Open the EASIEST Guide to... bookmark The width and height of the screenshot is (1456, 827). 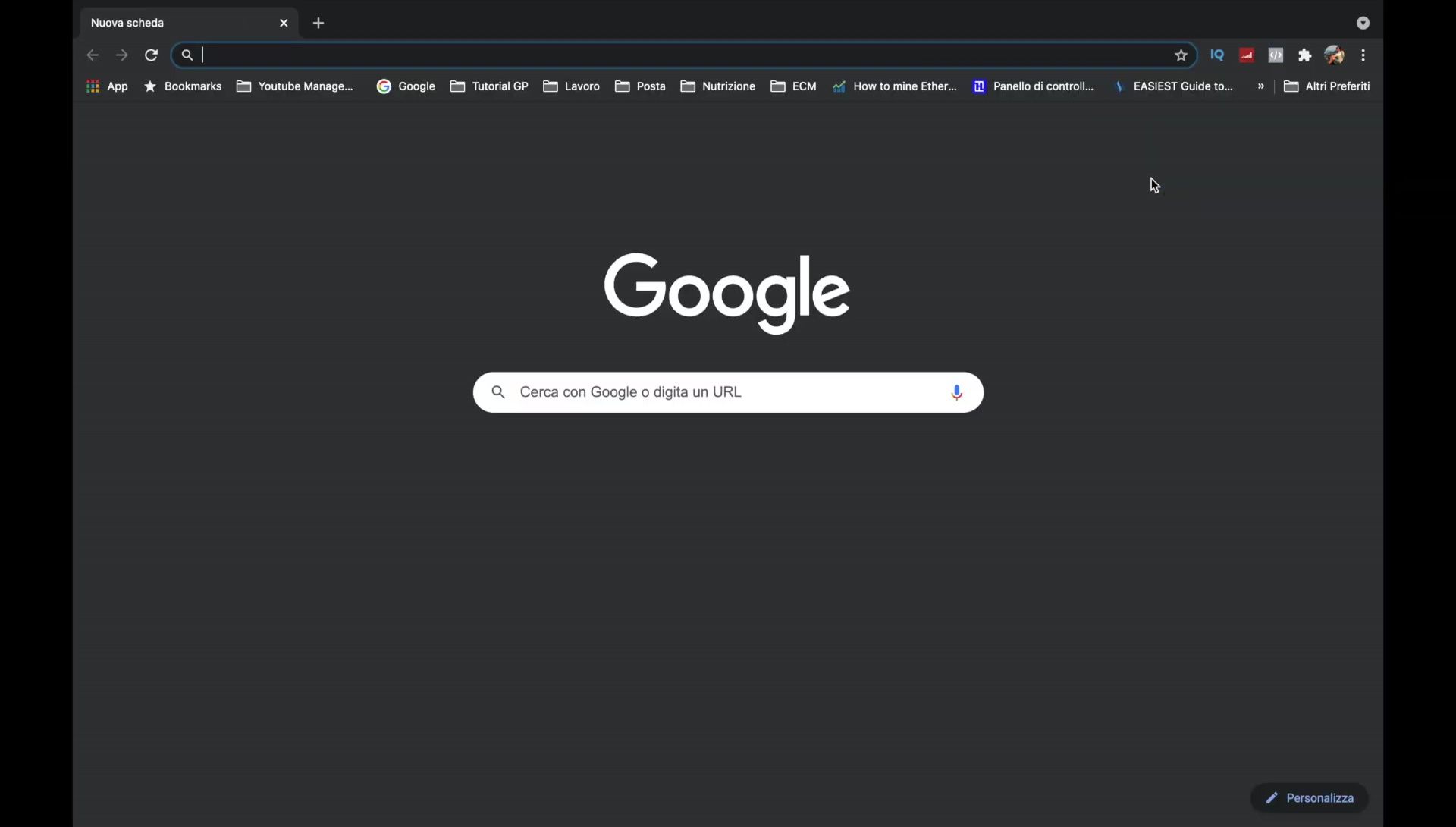tap(1172, 86)
